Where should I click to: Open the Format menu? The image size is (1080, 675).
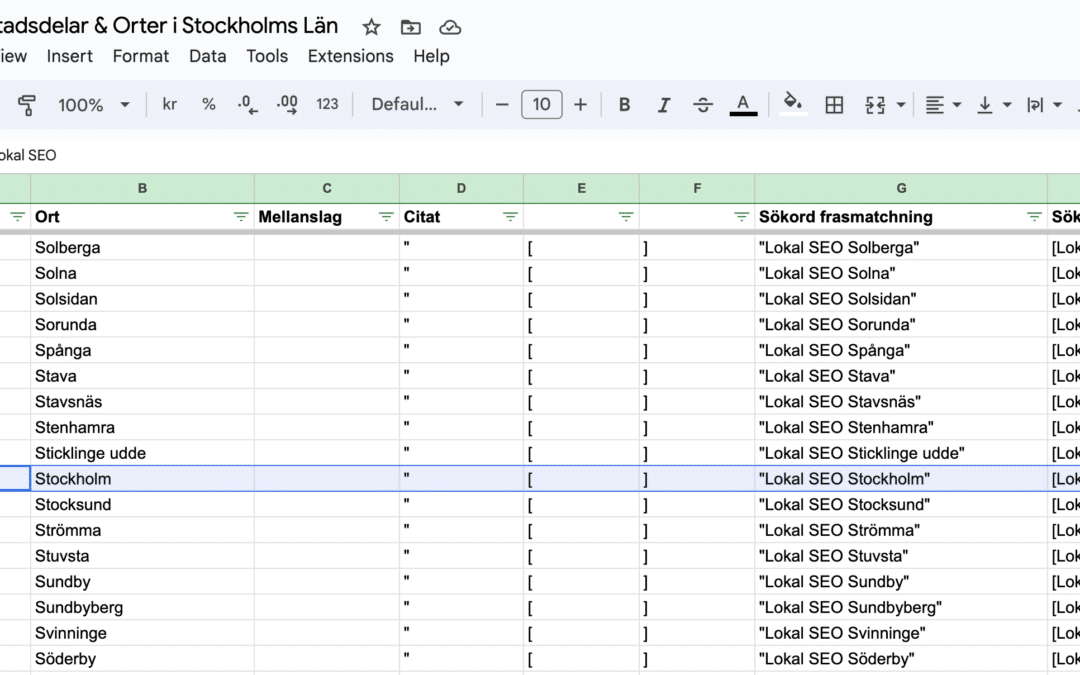pos(141,56)
